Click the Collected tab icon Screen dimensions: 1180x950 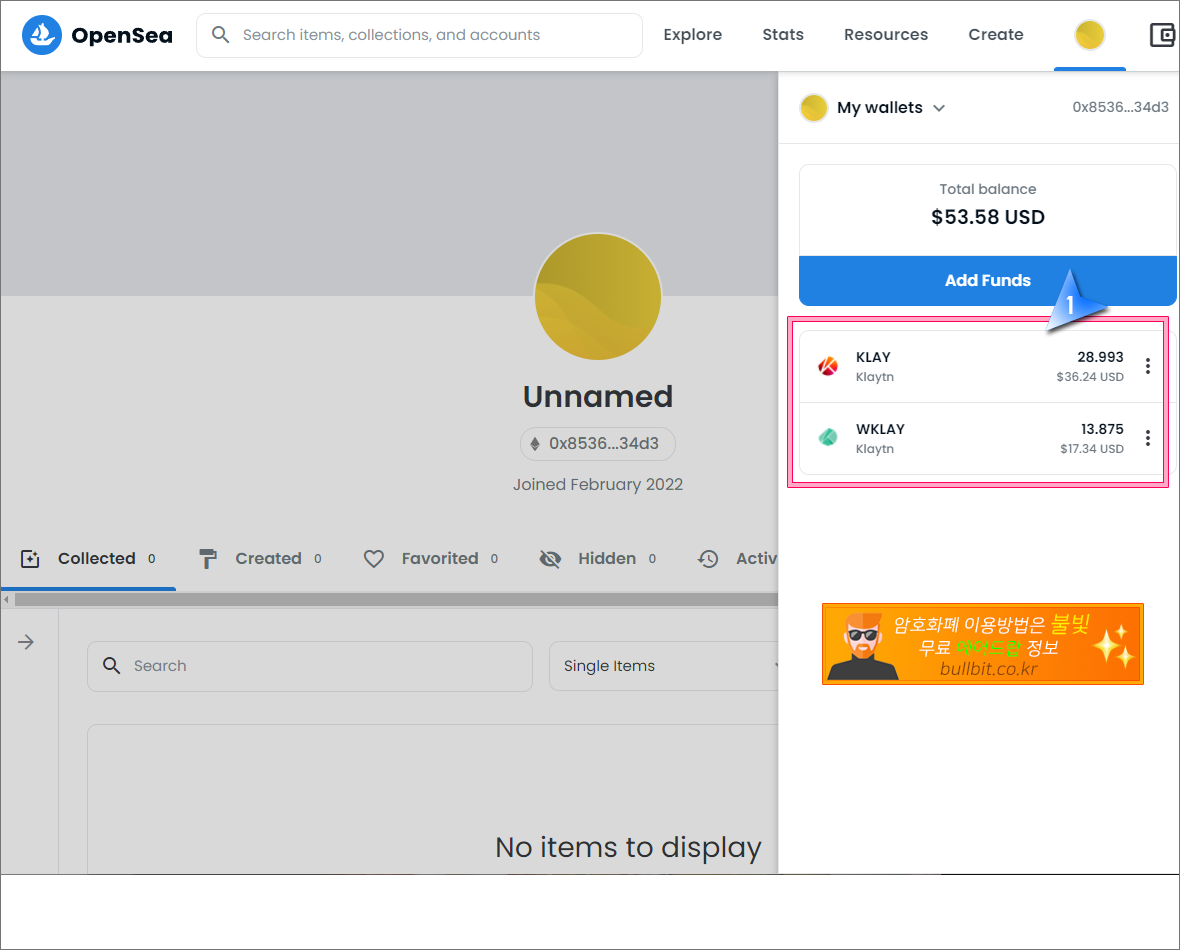(30, 559)
